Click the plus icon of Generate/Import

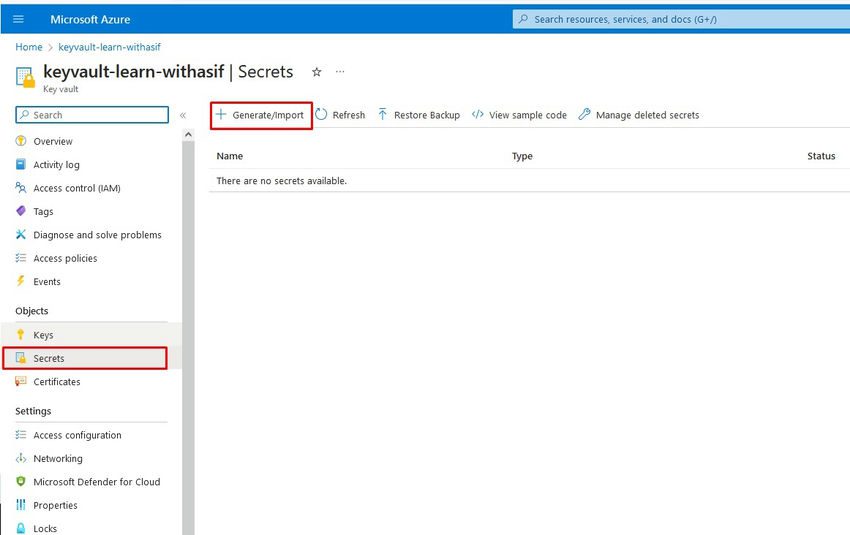[x=221, y=114]
